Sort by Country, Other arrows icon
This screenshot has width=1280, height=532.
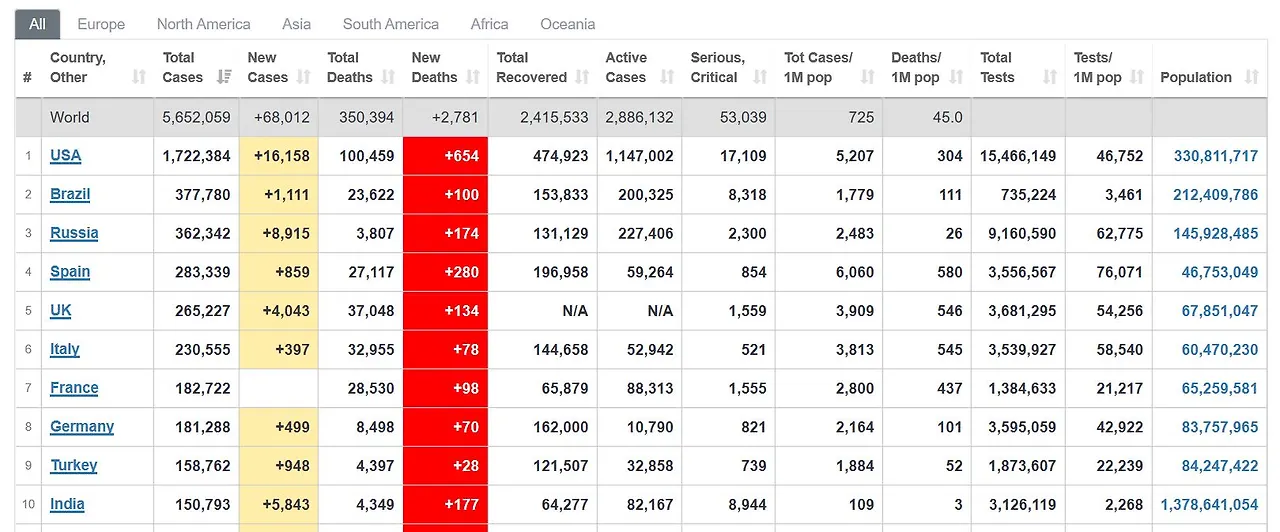139,77
